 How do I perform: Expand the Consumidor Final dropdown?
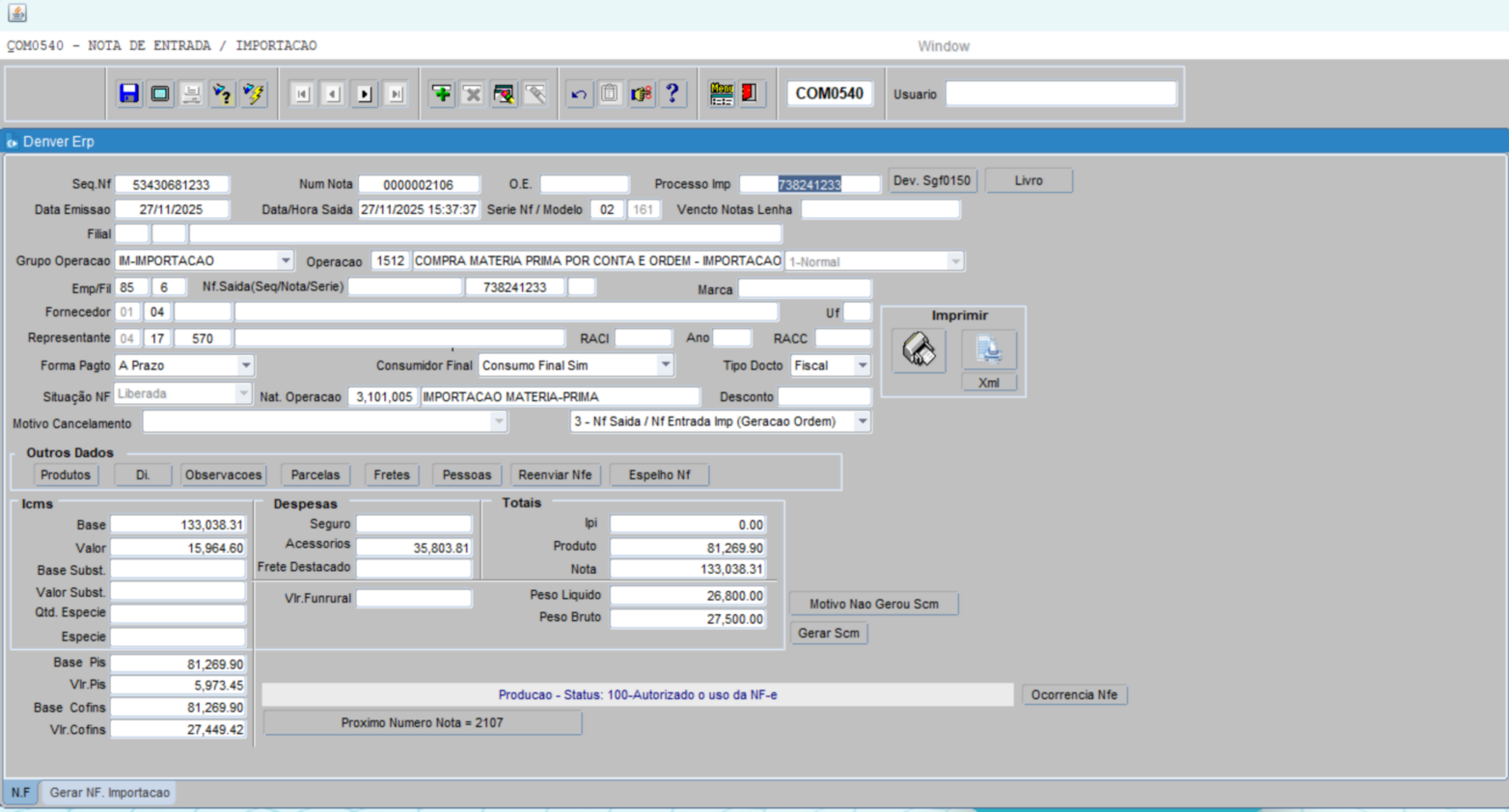pyautogui.click(x=665, y=365)
